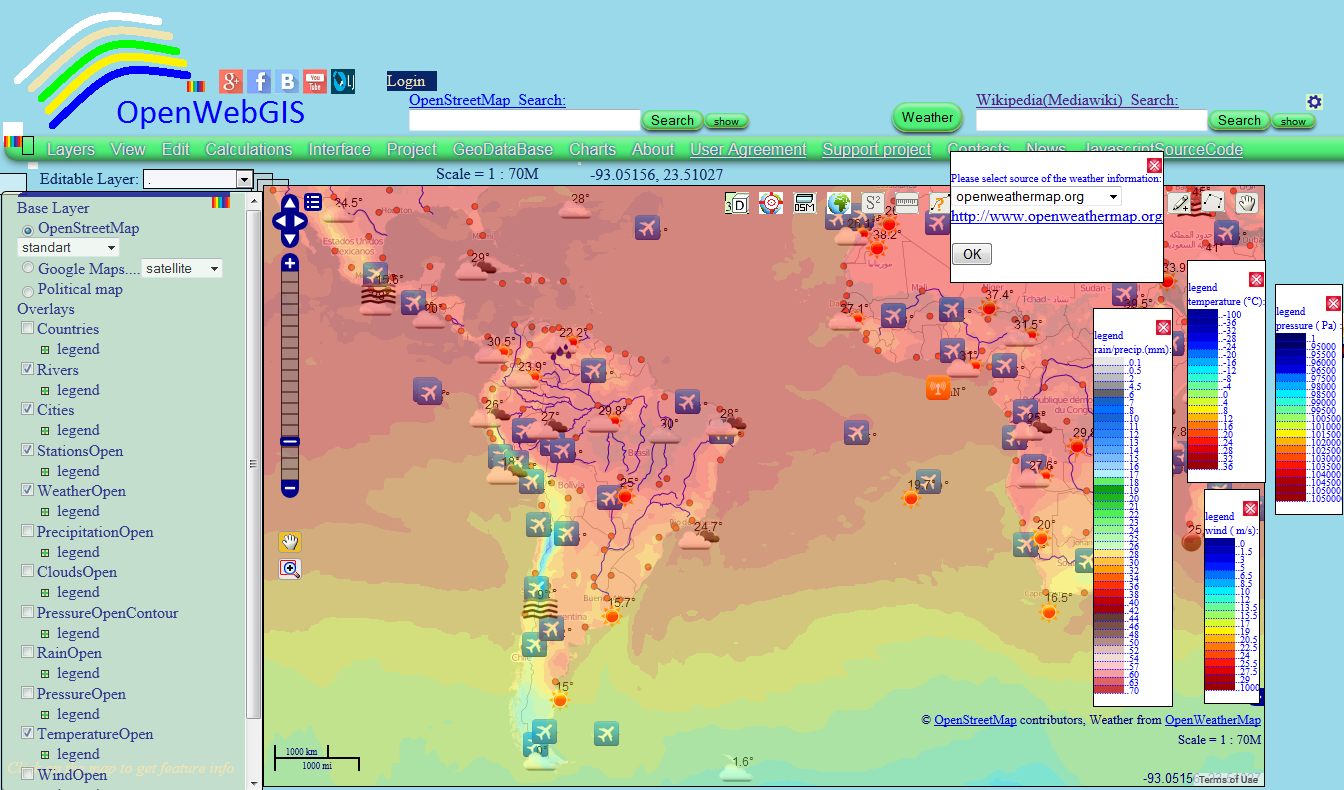
Task: Click the crosshair target globe icon
Action: coord(770,202)
